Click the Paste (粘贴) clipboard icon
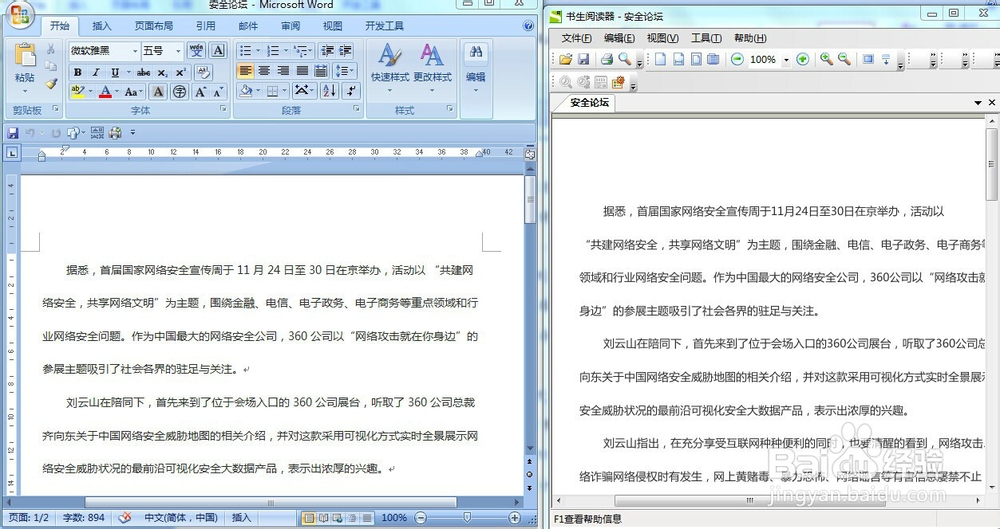The width and height of the screenshot is (1000, 529). [24, 56]
